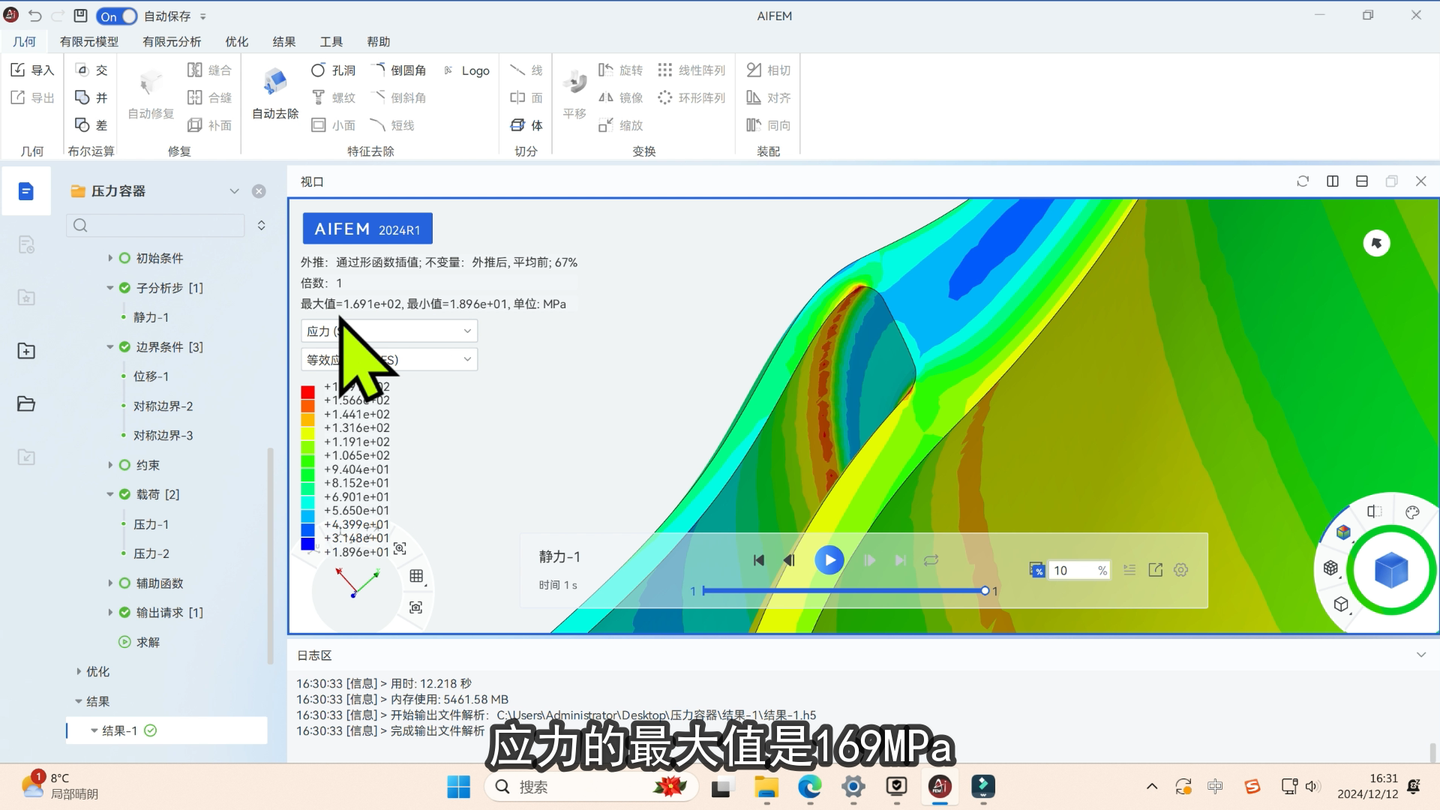Image resolution: width=1440 pixels, height=810 pixels.
Task: Click the save icon in title bar
Action: pos(80,16)
